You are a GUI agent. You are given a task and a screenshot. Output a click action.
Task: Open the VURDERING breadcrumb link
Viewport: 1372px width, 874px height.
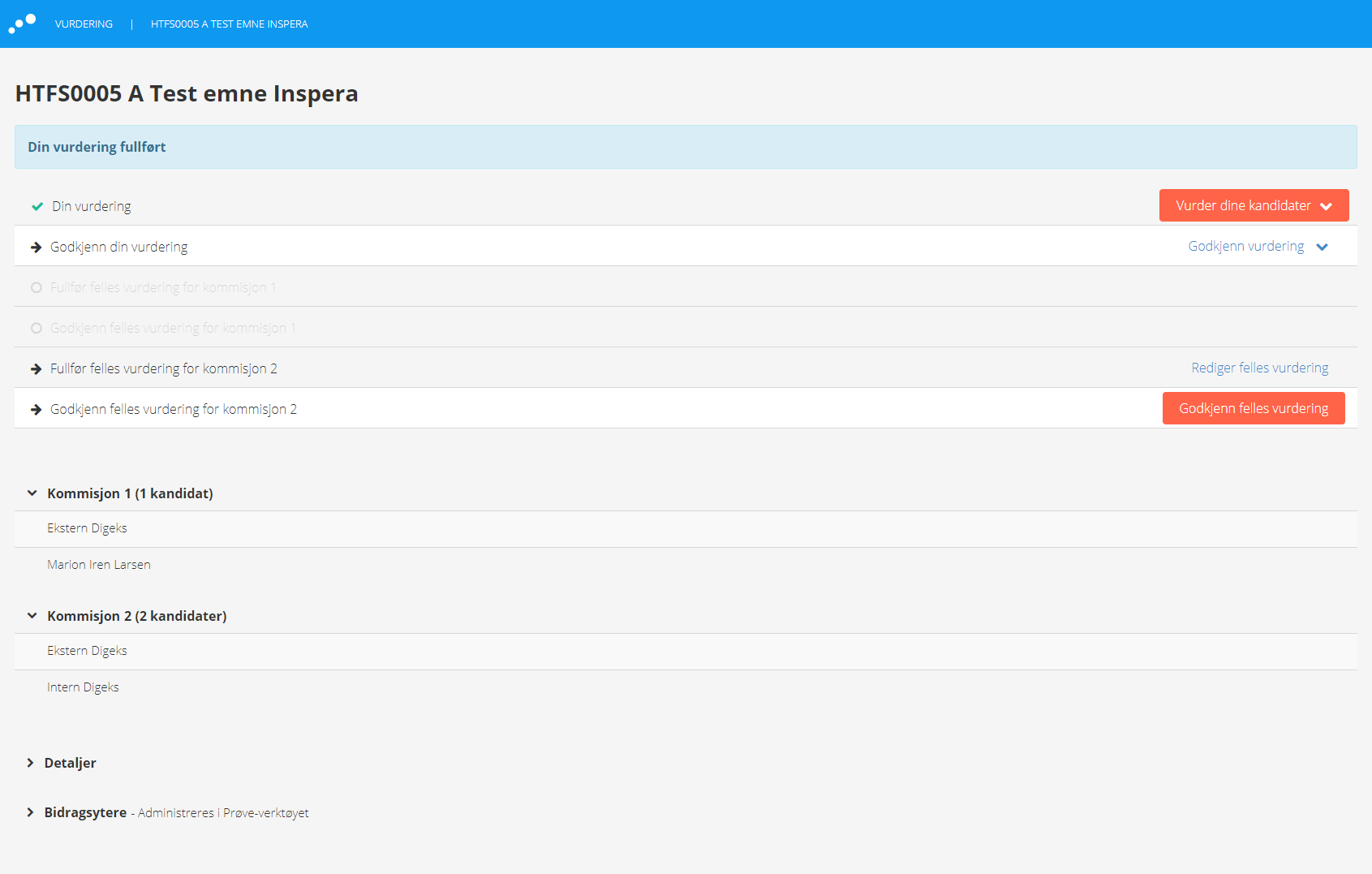tap(84, 24)
